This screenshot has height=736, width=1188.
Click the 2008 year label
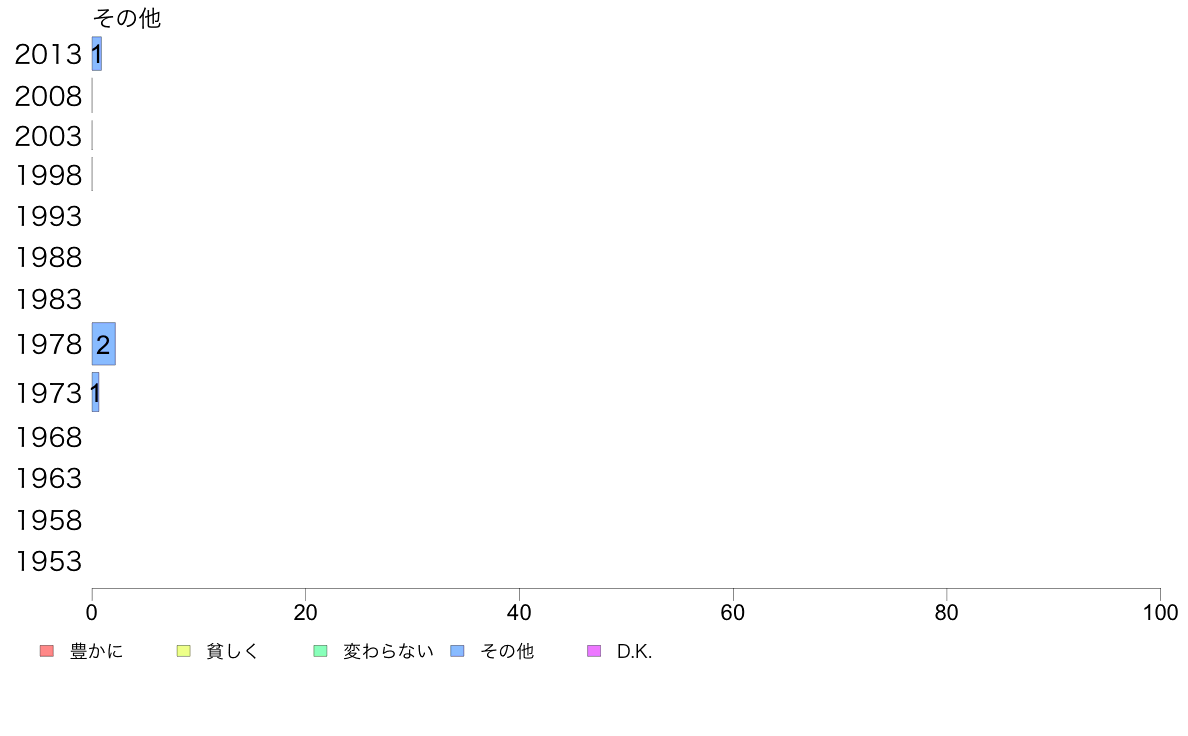[x=48, y=96]
